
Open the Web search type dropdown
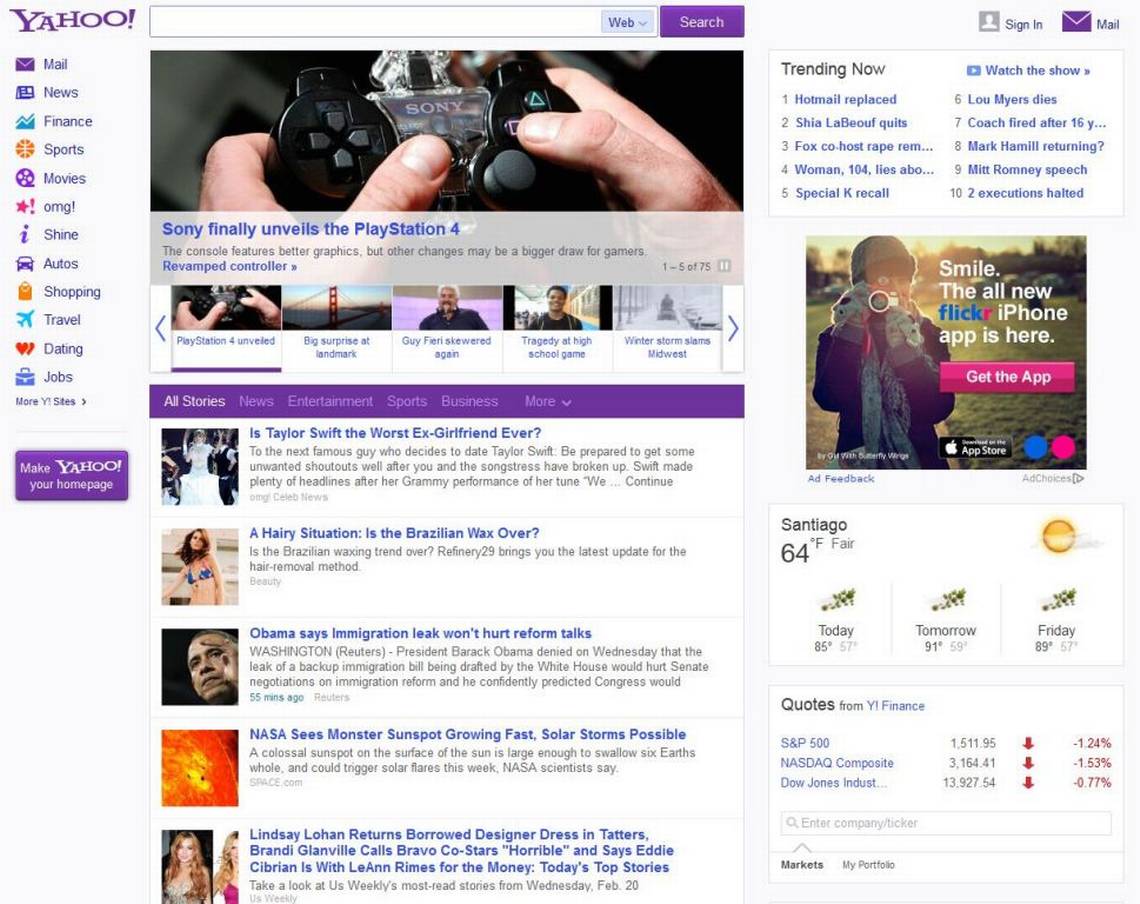[629, 22]
